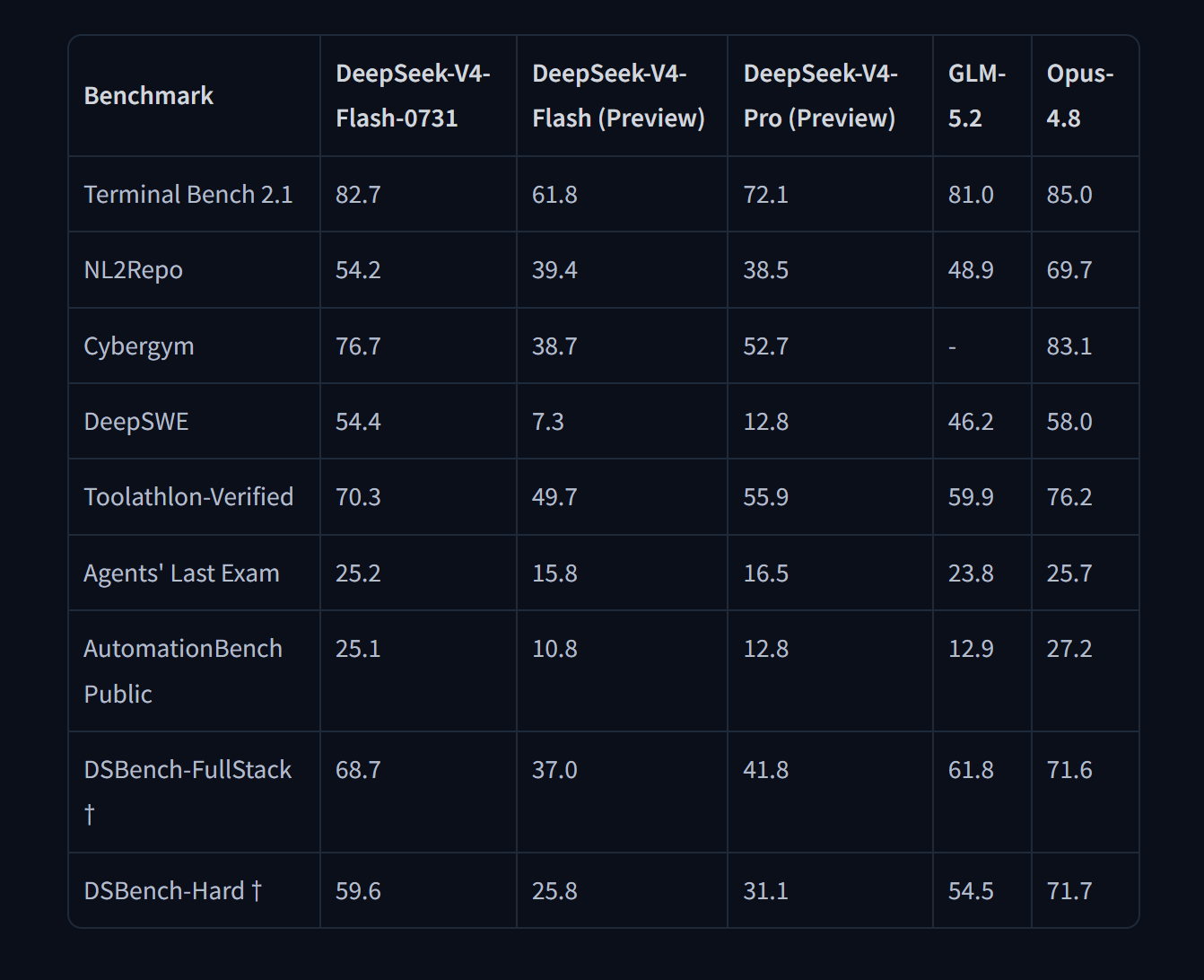Click 48.9 in the NL2Repo row
Screen dimensions: 1204x980
click(971, 270)
